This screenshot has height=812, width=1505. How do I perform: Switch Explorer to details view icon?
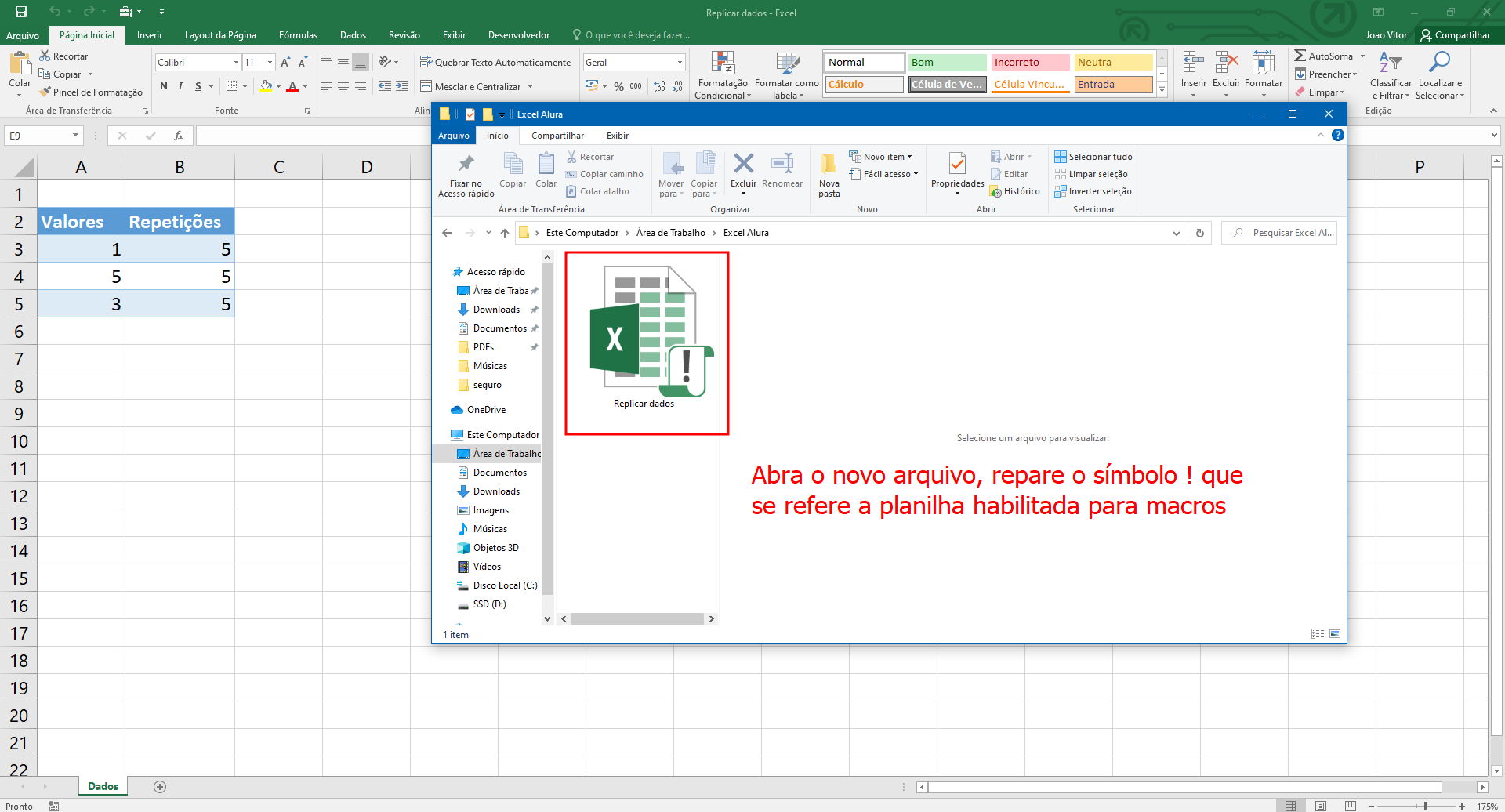pos(1318,633)
